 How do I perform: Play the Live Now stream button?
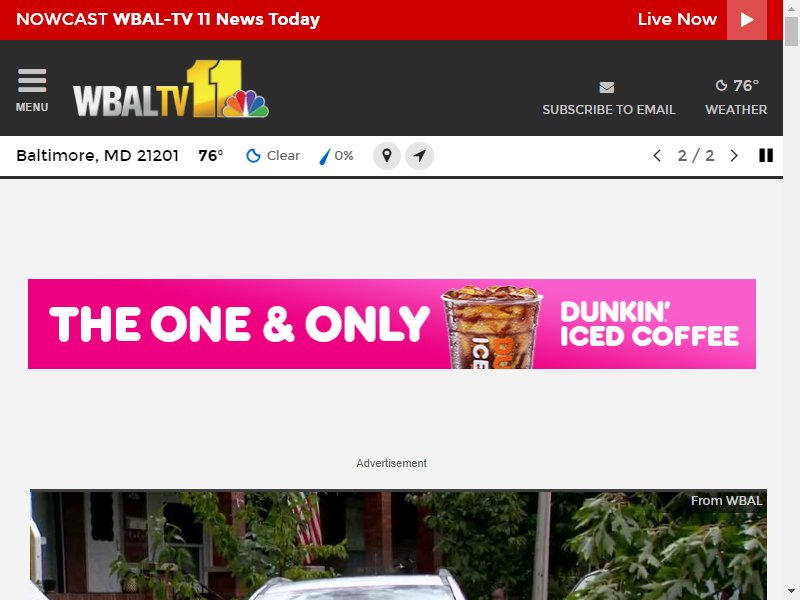click(746, 20)
